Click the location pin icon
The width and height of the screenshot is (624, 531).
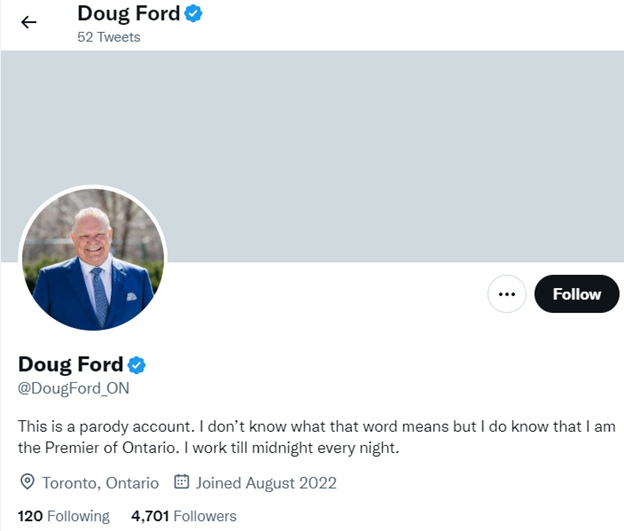[27, 482]
